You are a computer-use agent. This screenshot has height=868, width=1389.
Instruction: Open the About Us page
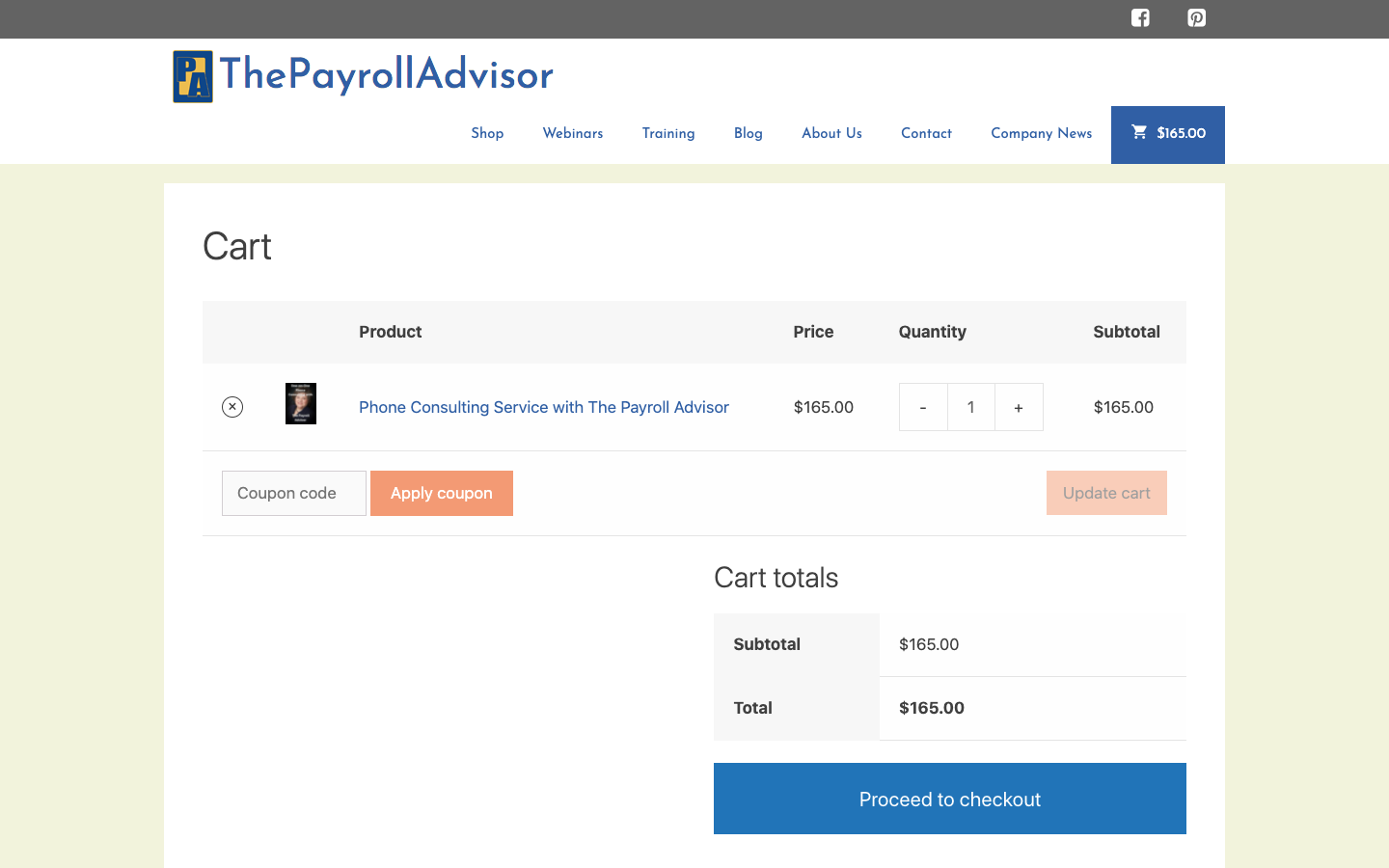coord(831,133)
